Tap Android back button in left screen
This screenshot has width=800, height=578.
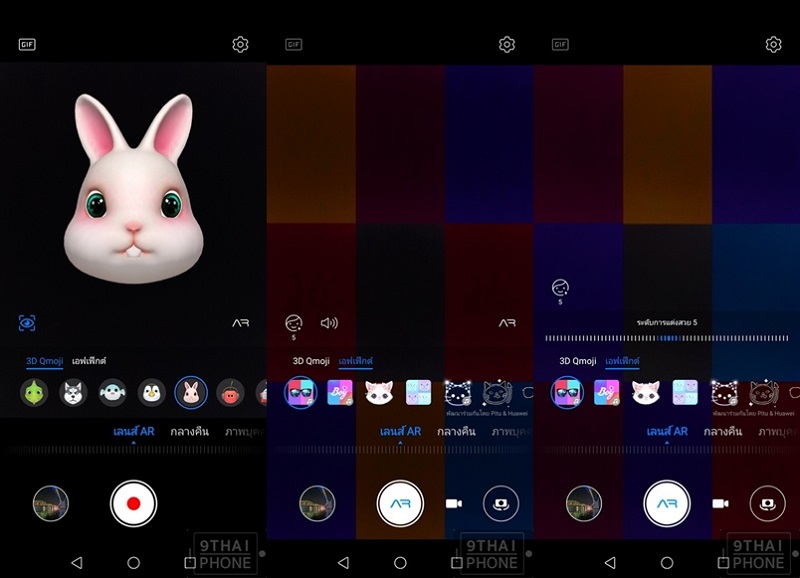point(77,563)
